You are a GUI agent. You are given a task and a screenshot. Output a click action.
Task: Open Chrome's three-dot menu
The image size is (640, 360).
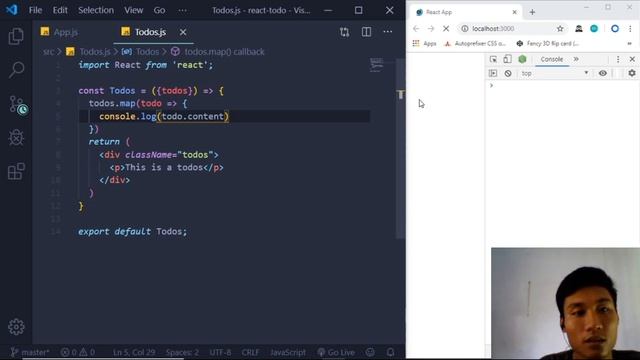[630, 29]
